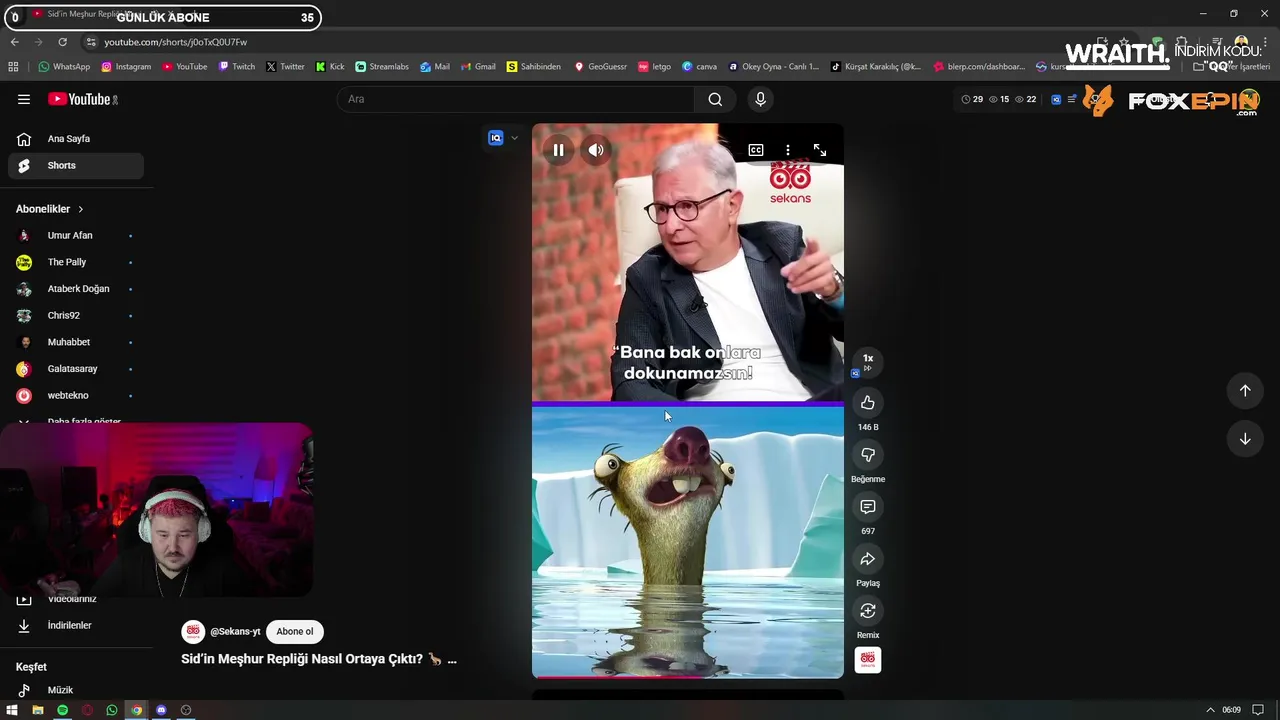Open Ana Sayfa in sidebar
The width and height of the screenshot is (1280, 720).
76,139
